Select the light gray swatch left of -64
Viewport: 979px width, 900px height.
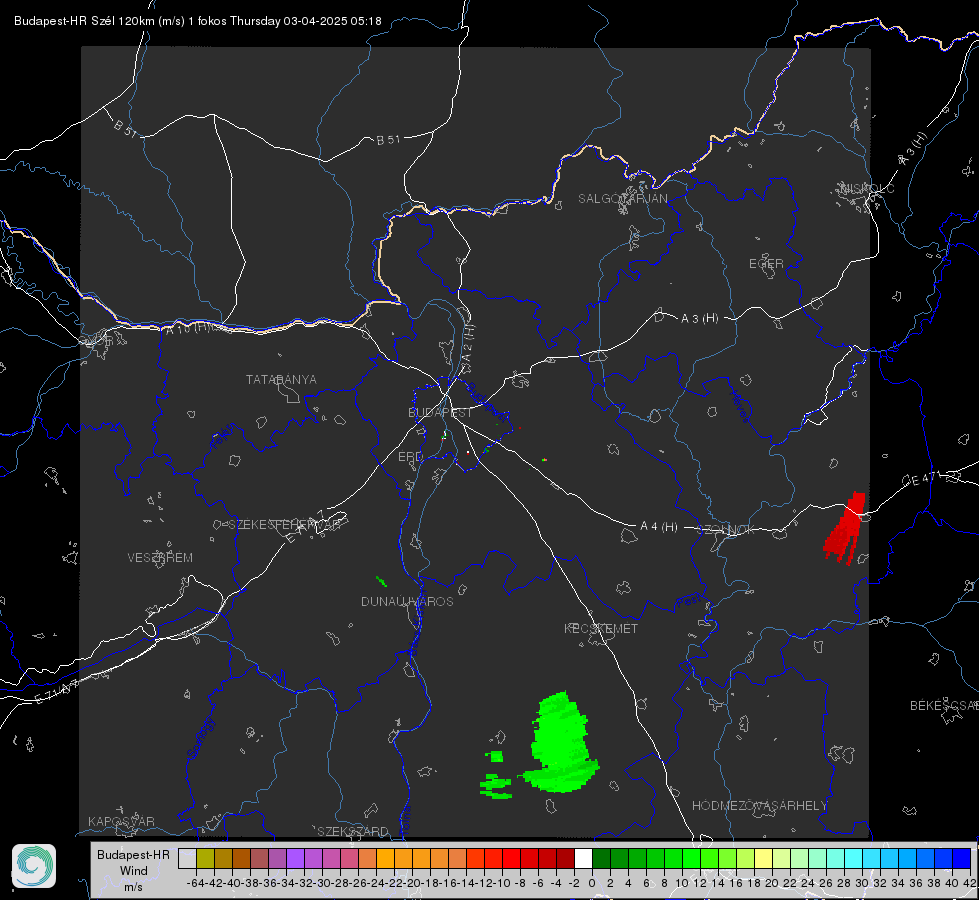[x=187, y=858]
